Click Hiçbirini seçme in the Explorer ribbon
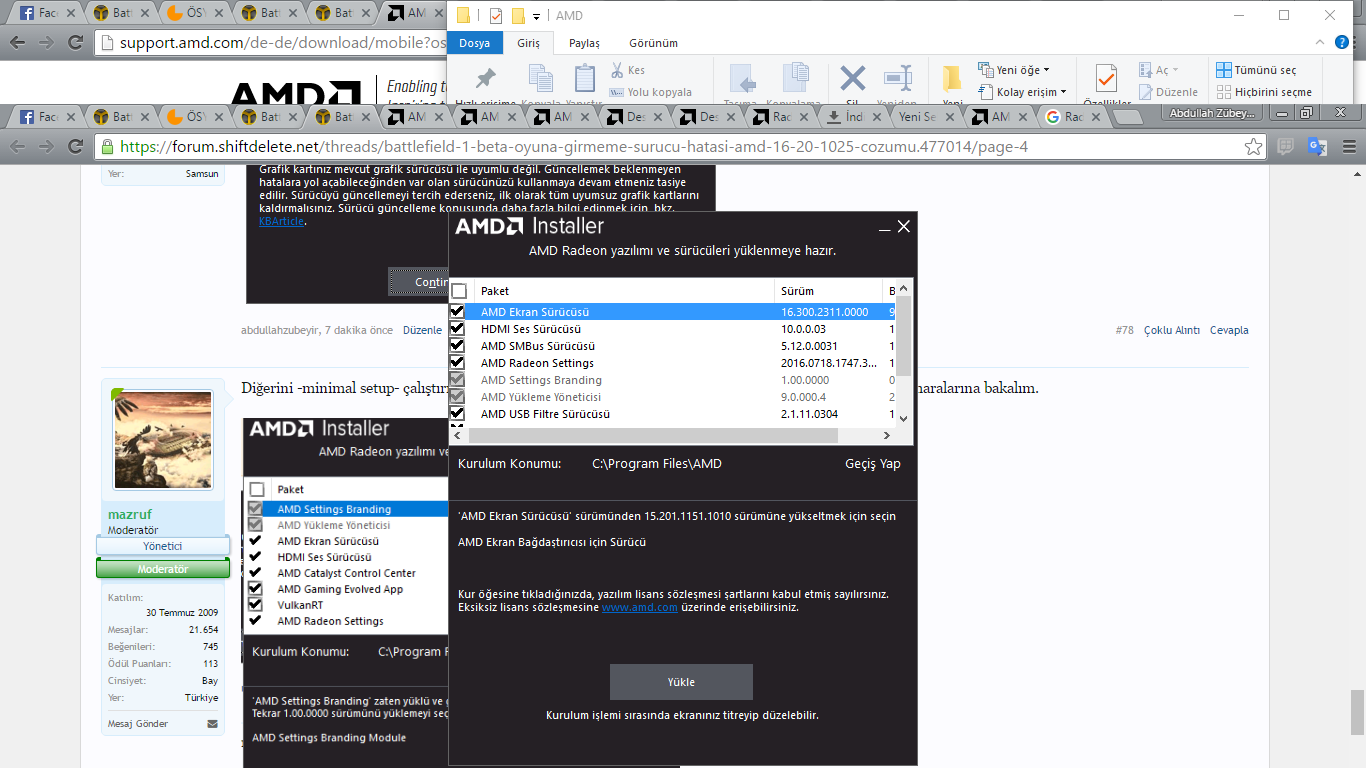This screenshot has height=768, width=1366. click(x=1264, y=92)
